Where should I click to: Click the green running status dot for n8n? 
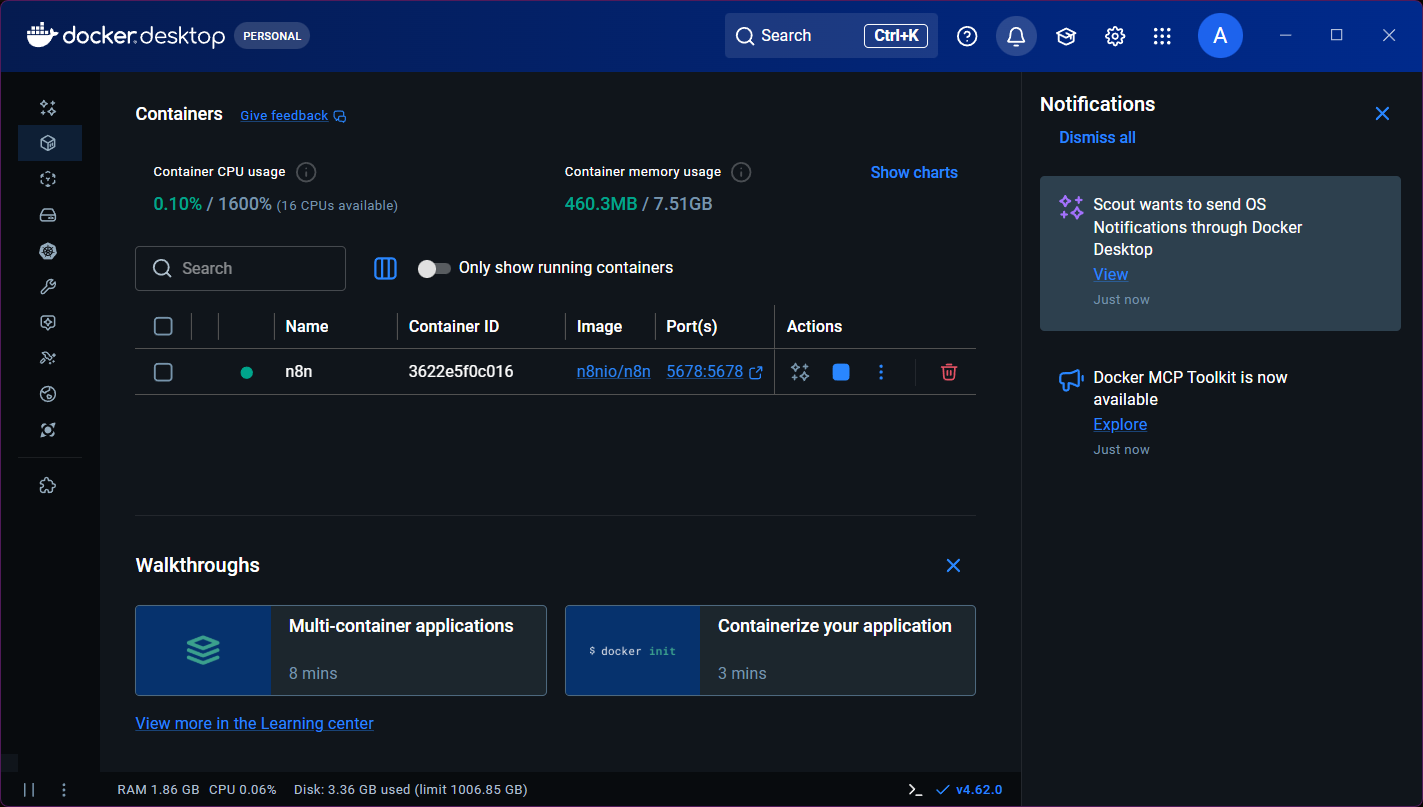tap(247, 373)
